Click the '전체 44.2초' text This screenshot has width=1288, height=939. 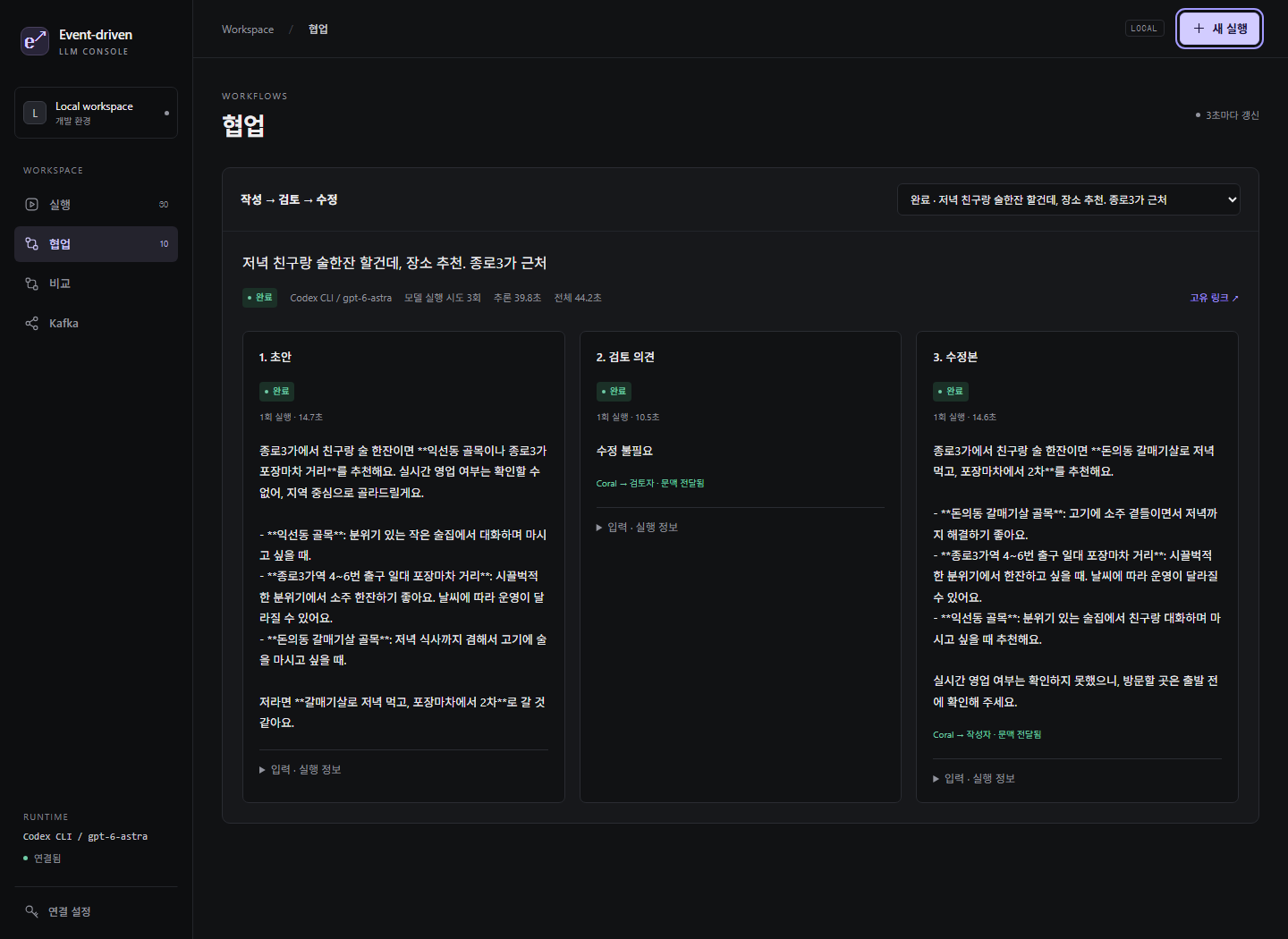click(x=578, y=298)
